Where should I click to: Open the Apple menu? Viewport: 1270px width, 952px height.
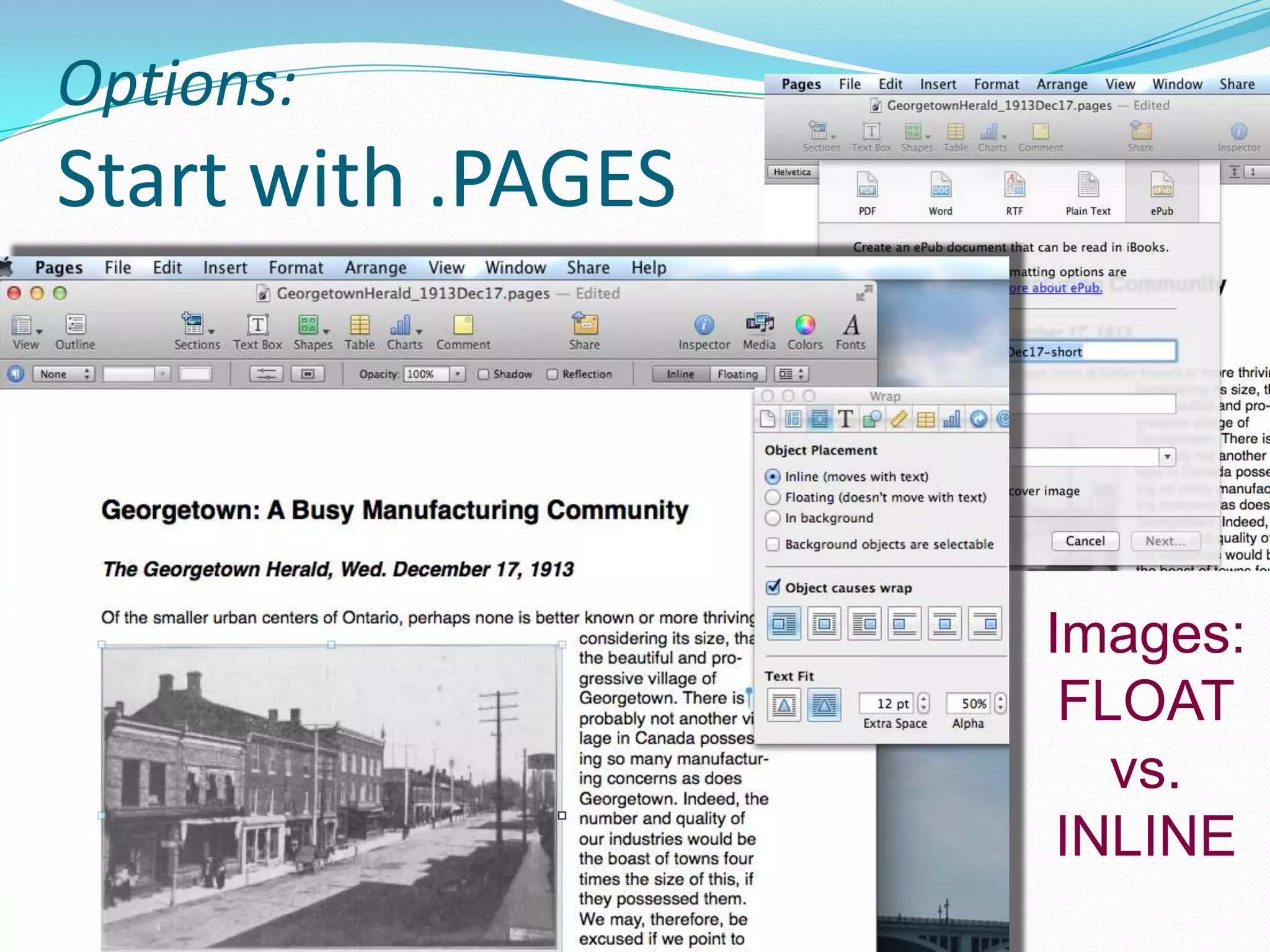coord(6,268)
